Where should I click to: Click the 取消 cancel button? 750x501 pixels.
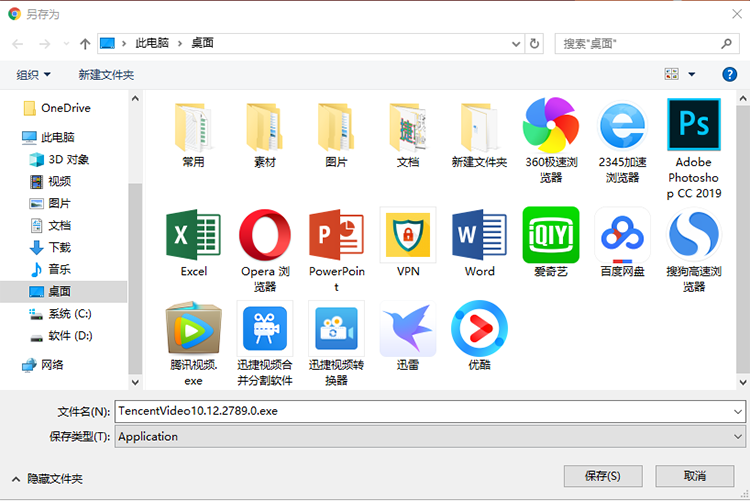(x=695, y=476)
